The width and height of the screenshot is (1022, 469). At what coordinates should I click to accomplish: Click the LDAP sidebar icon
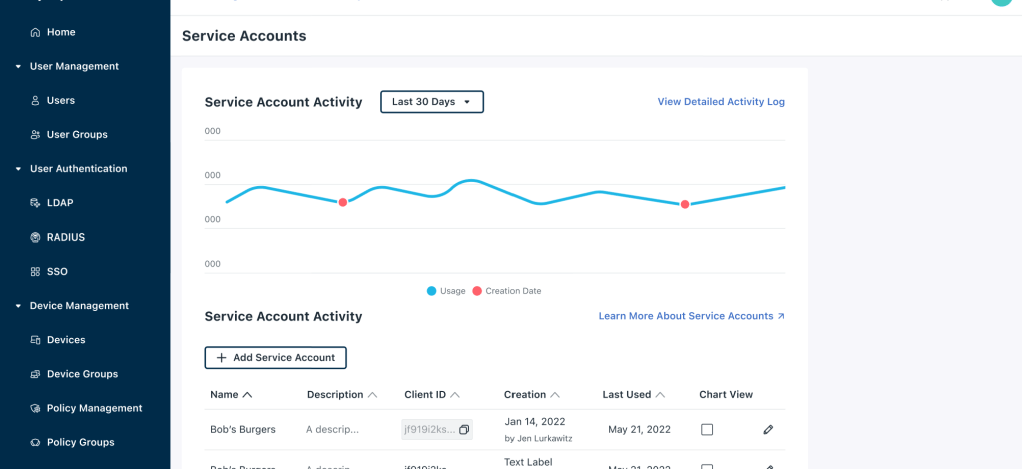click(x=36, y=203)
